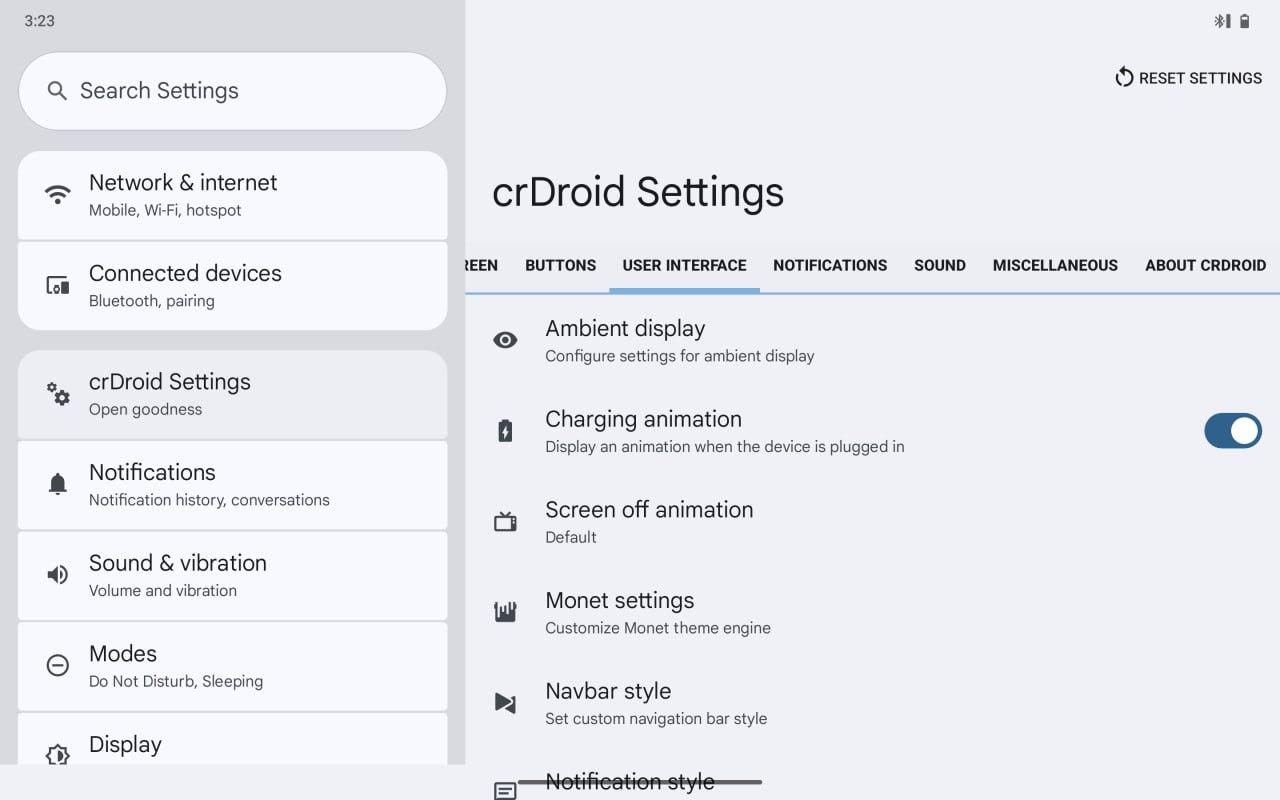Click the brightness icon beside Display
Screen dimensions: 1280x800
(x=58, y=755)
